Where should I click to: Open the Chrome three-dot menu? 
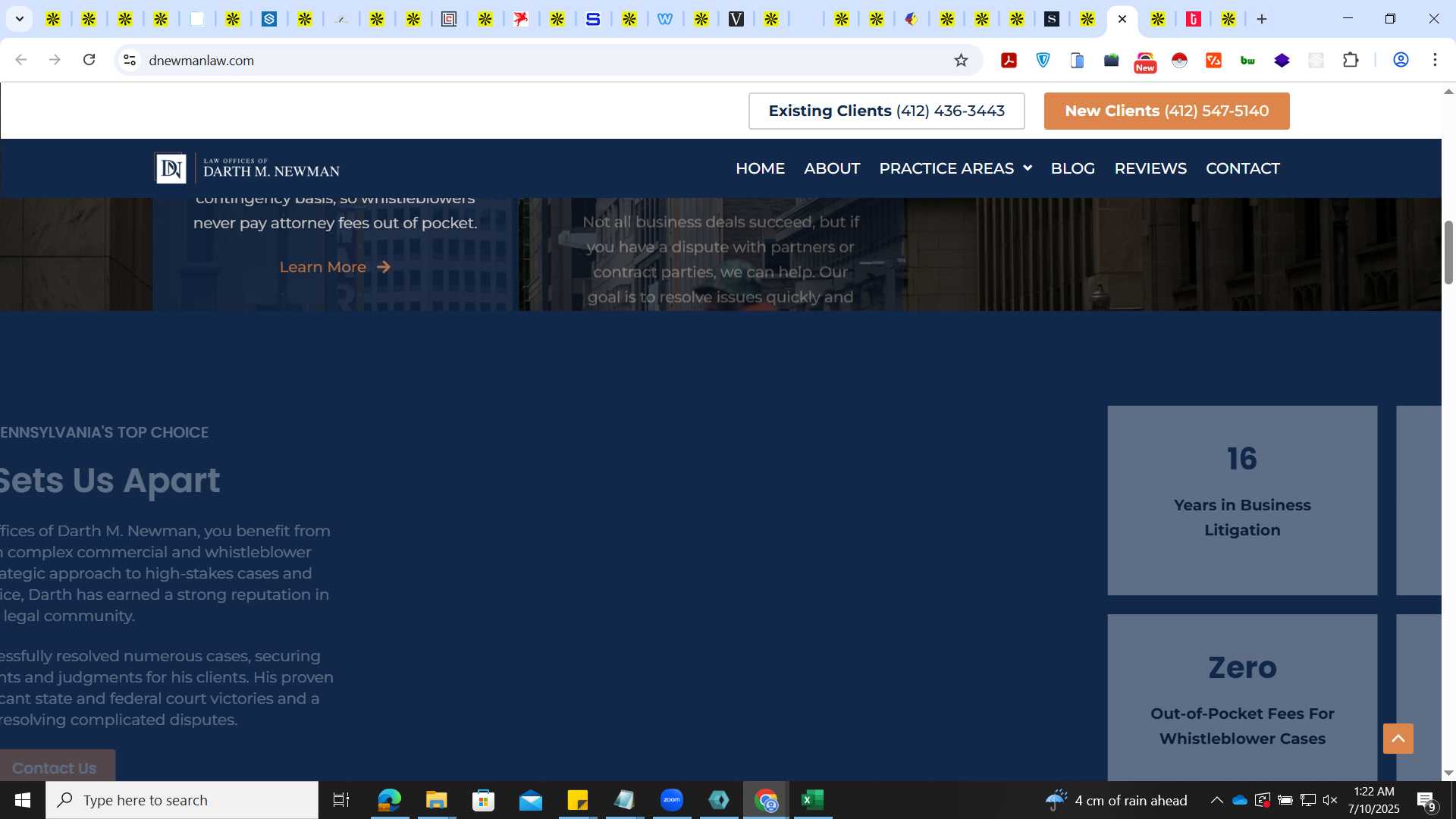(1435, 60)
